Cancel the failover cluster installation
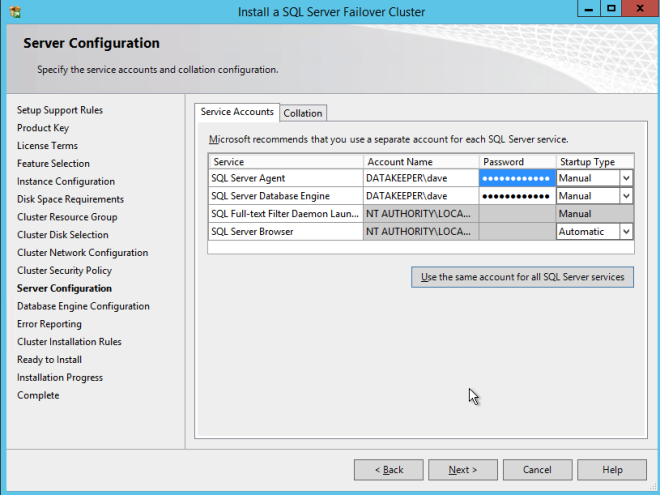The width and height of the screenshot is (660, 495). [537, 470]
